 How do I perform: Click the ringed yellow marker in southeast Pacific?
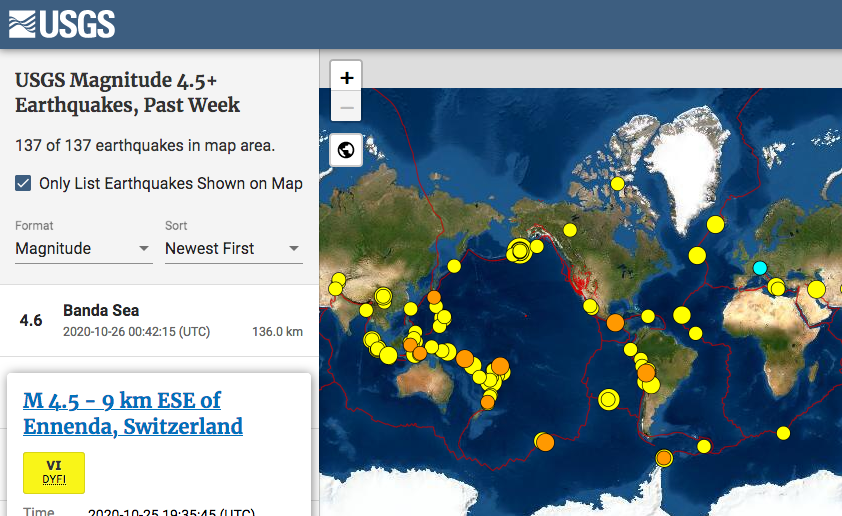click(x=608, y=399)
